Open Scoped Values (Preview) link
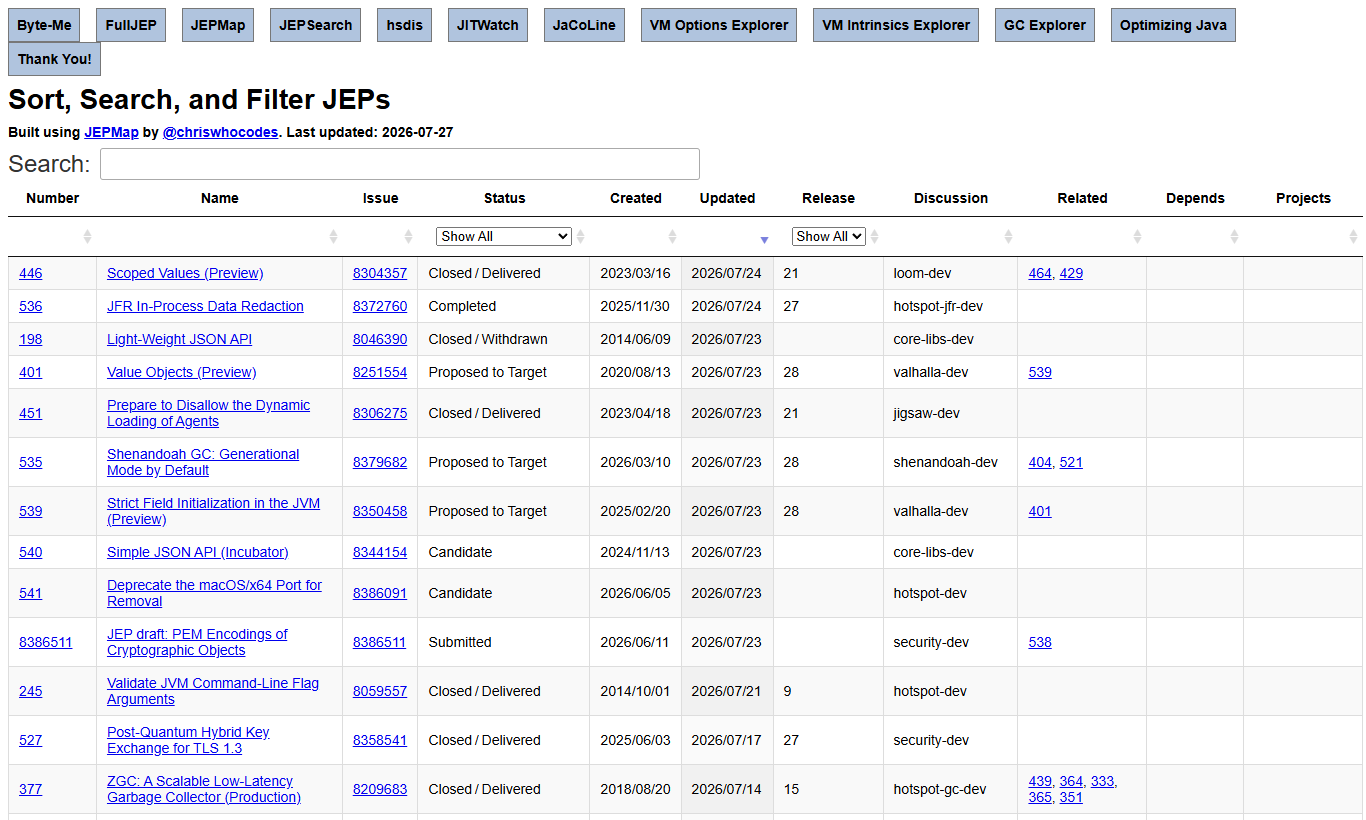This screenshot has width=1366, height=820. pos(185,273)
